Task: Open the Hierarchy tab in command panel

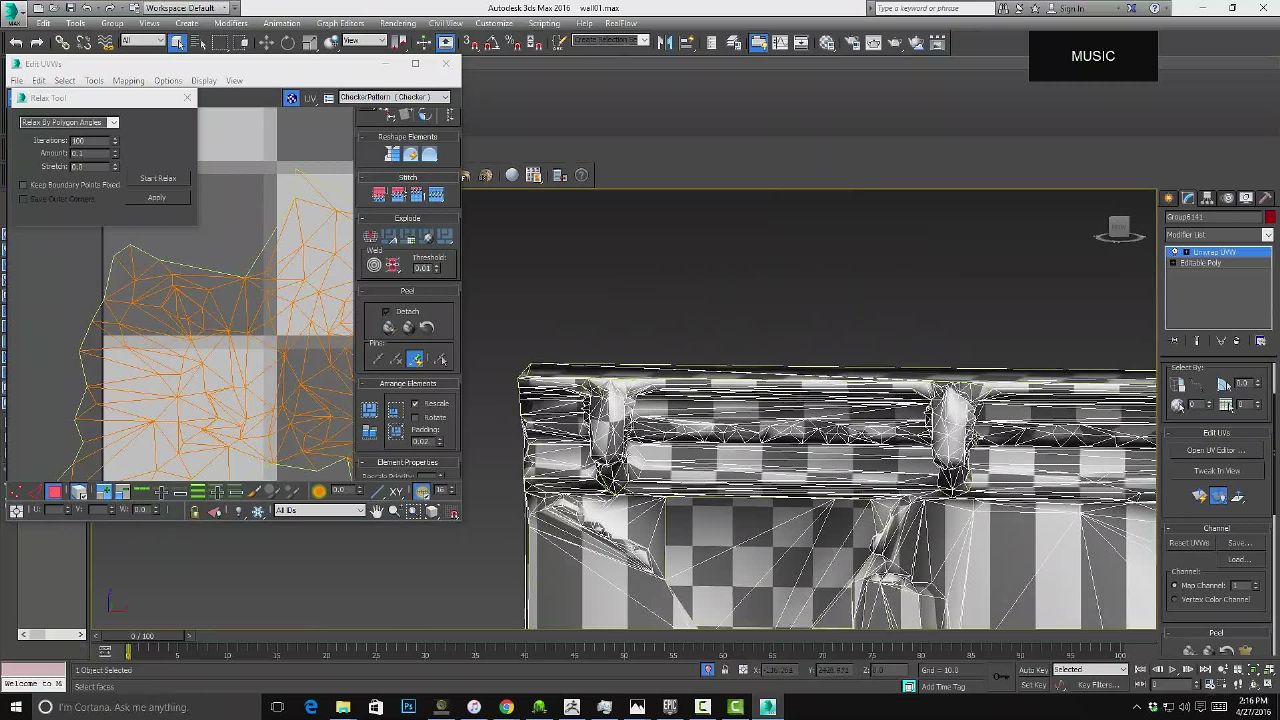Action: [1207, 198]
